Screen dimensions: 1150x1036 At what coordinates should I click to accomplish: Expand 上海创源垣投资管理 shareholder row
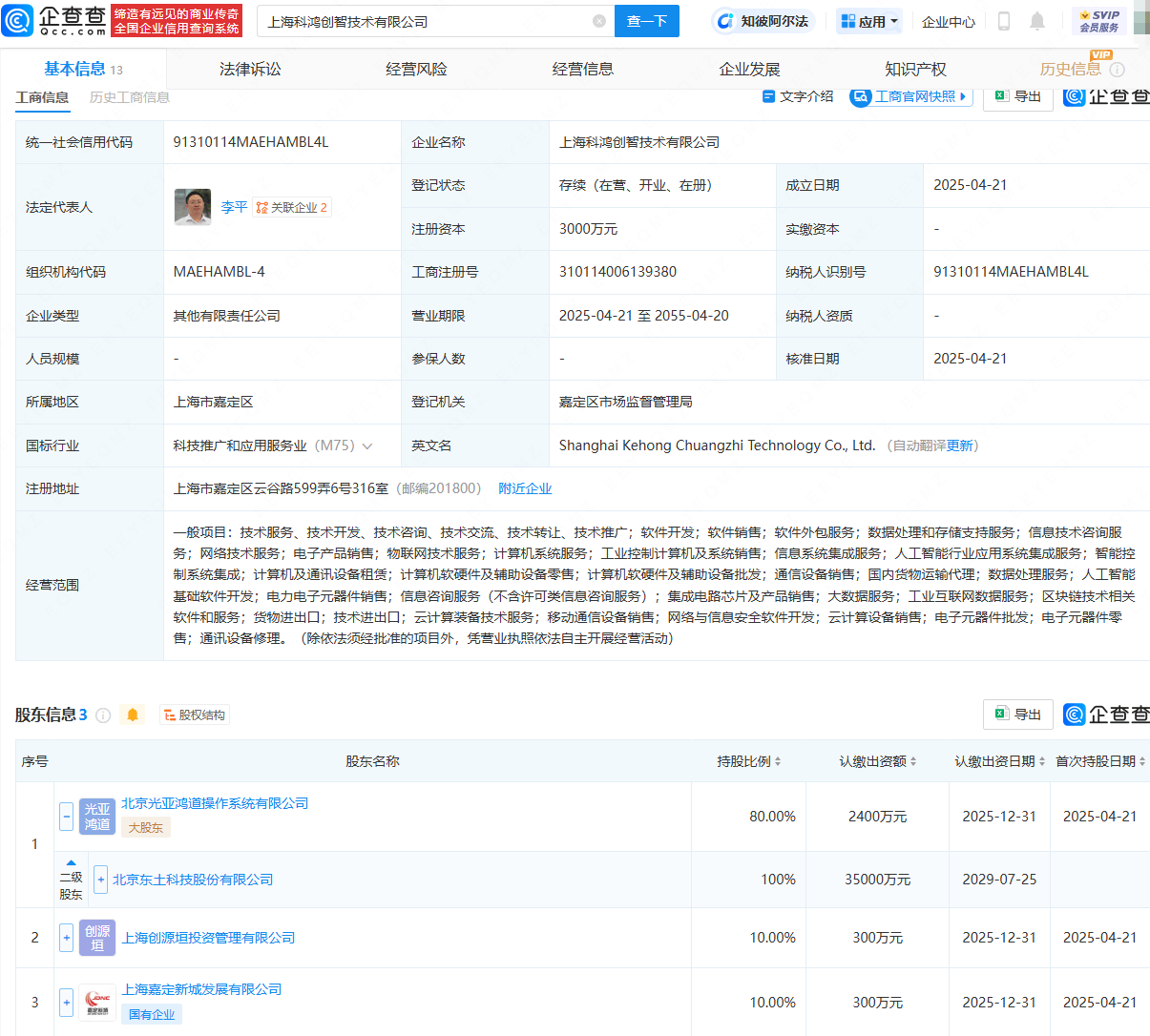[67, 938]
